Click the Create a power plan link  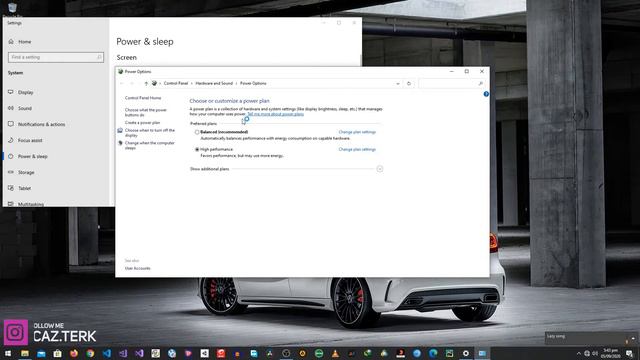pyautogui.click(x=142, y=122)
